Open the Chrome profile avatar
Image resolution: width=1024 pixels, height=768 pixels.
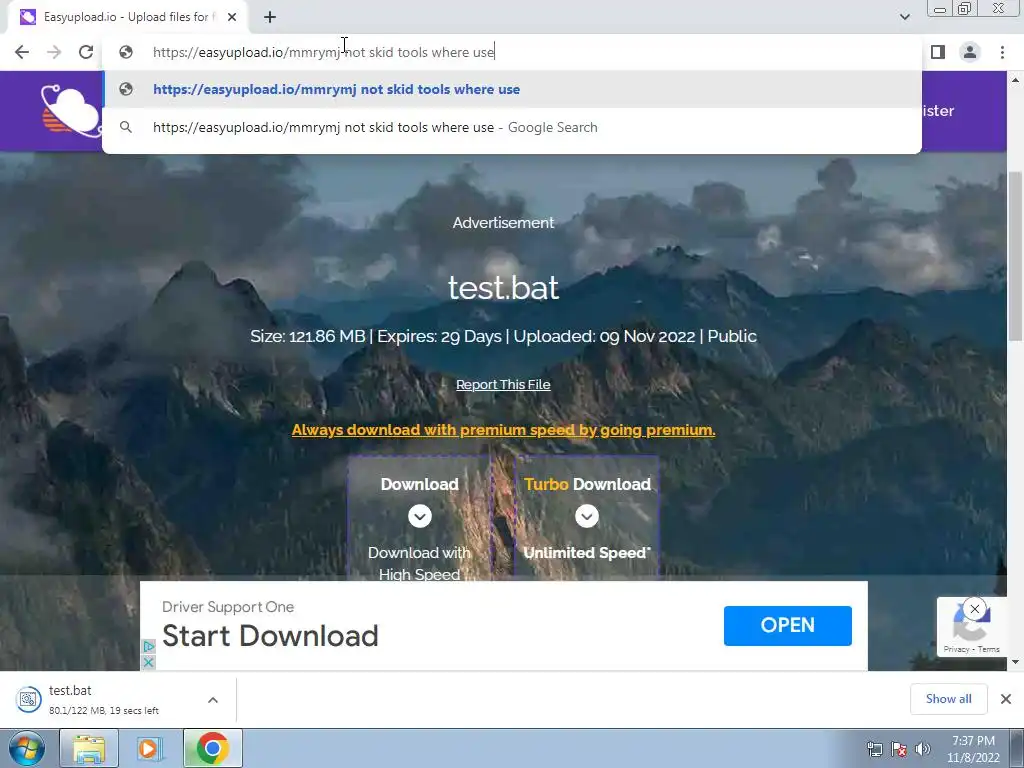point(970,52)
